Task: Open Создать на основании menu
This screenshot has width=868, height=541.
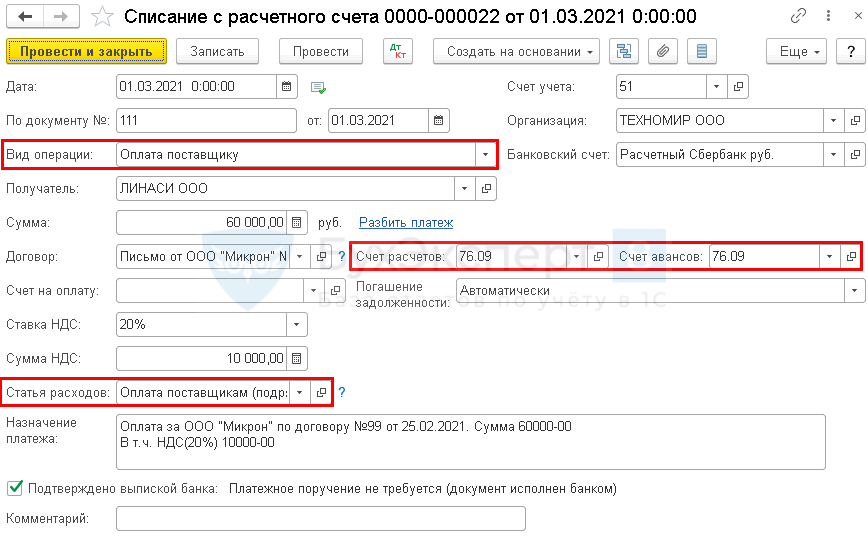Action: pyautogui.click(x=516, y=51)
